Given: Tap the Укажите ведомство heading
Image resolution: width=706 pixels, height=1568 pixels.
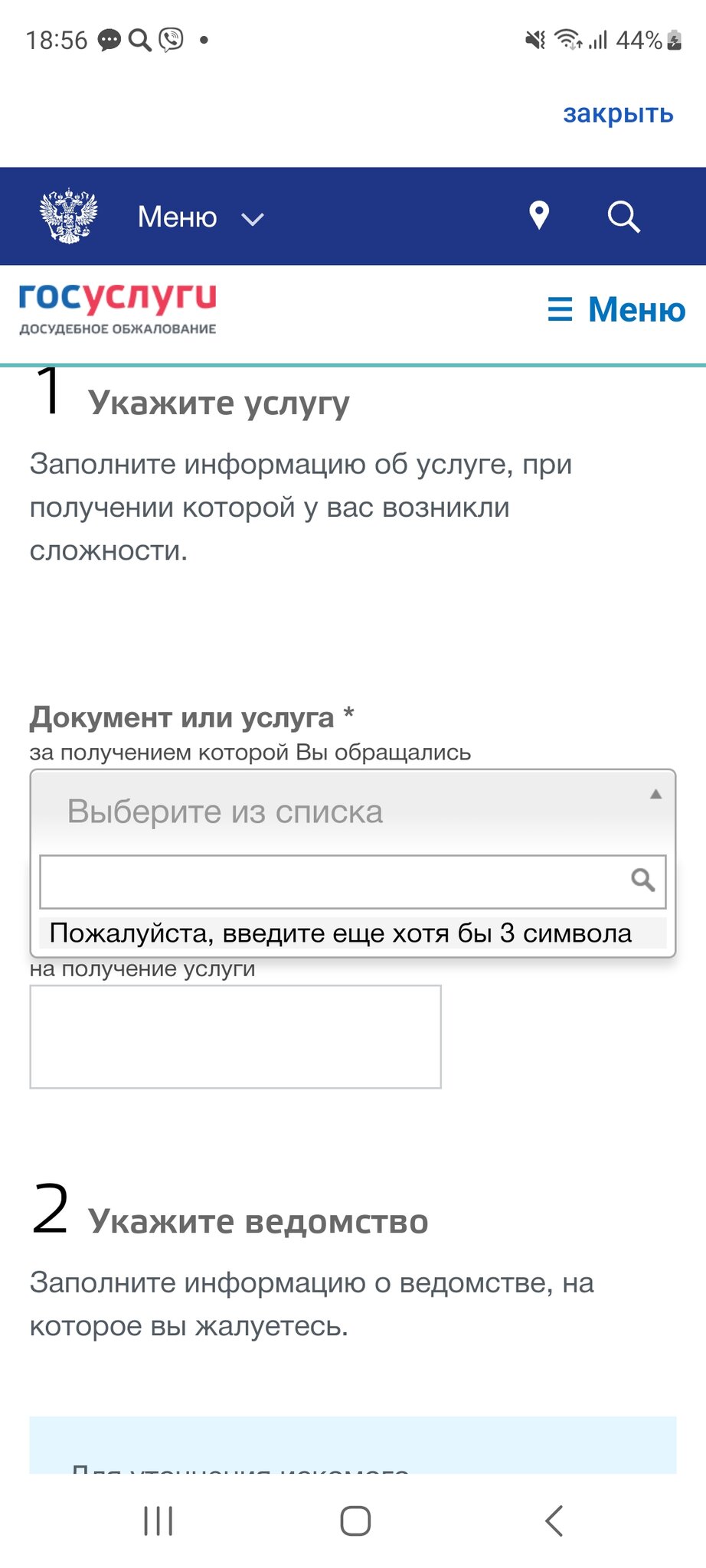Looking at the screenshot, I should (258, 1221).
